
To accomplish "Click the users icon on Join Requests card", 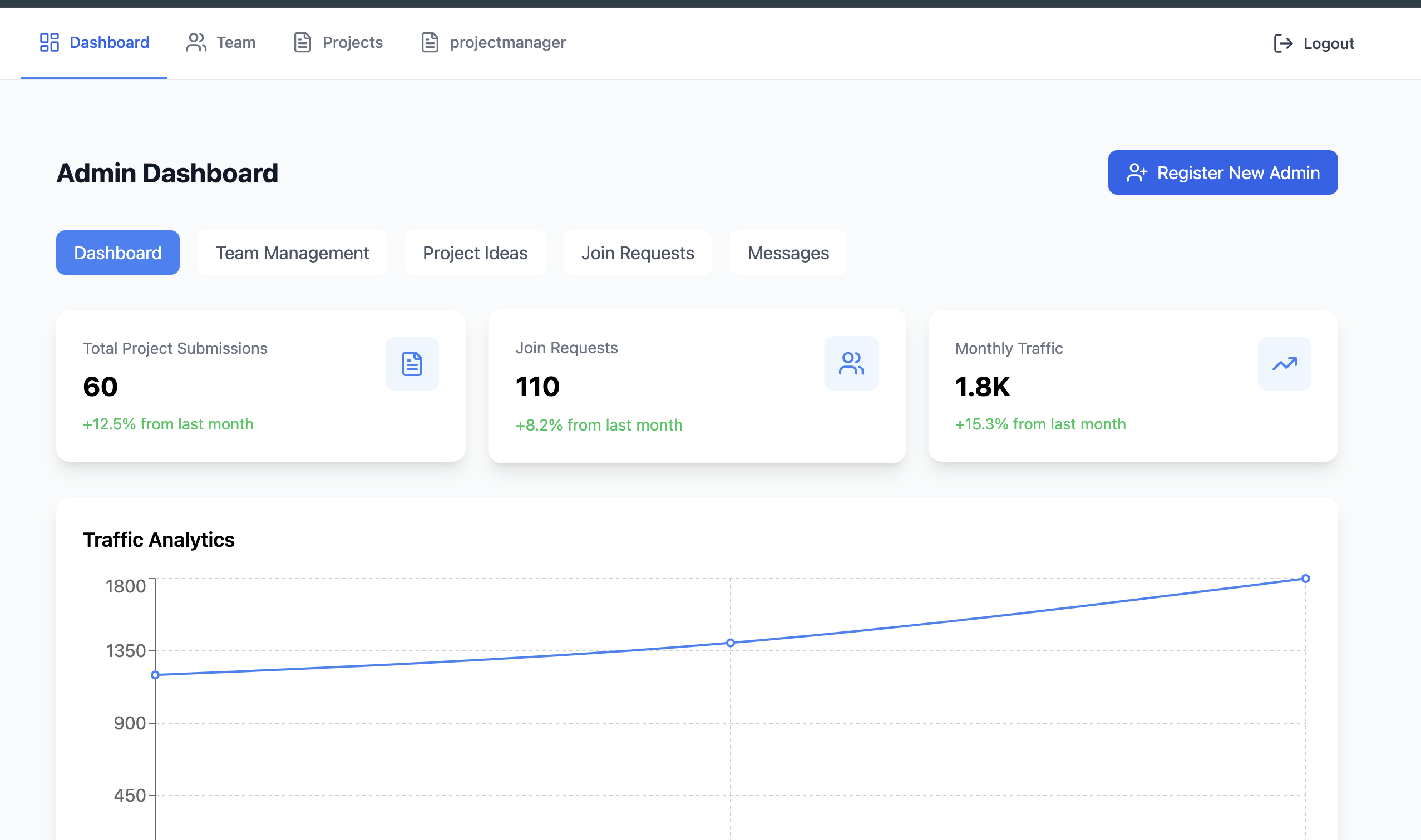I will (851, 363).
